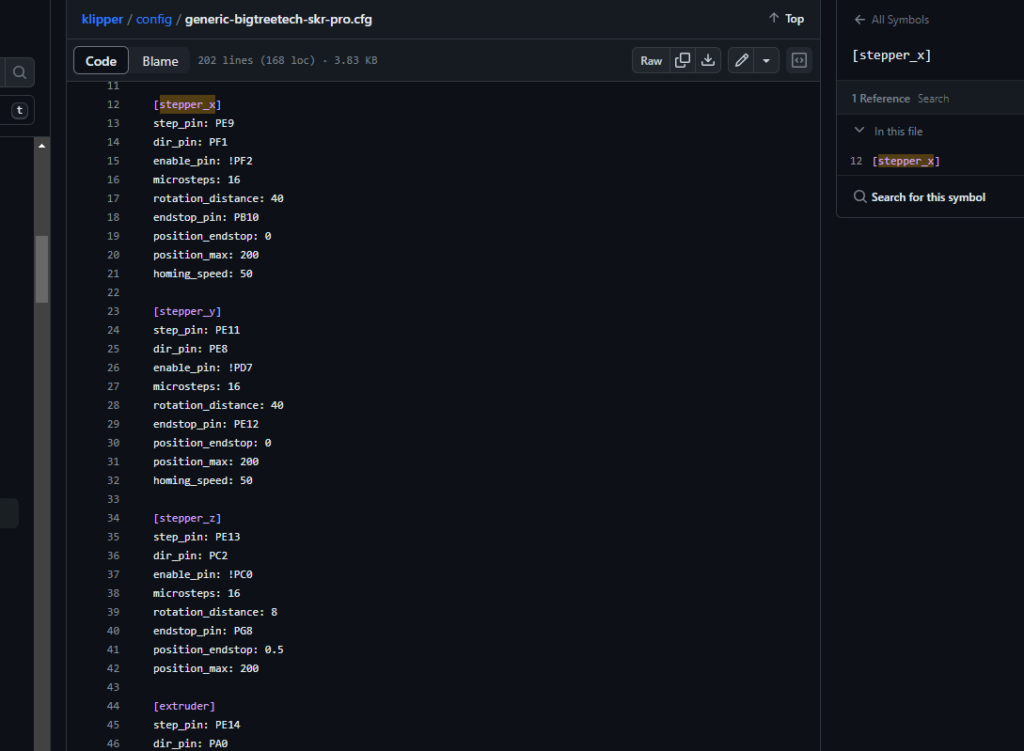This screenshot has width=1024, height=751.
Task: Click line number 44
Action: point(113,706)
